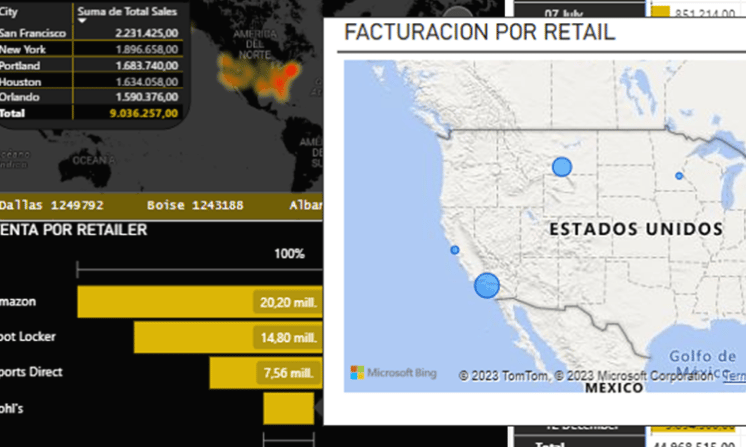Click the 1.896.658,00 sales value
This screenshot has width=746, height=447.
pyautogui.click(x=147, y=49)
